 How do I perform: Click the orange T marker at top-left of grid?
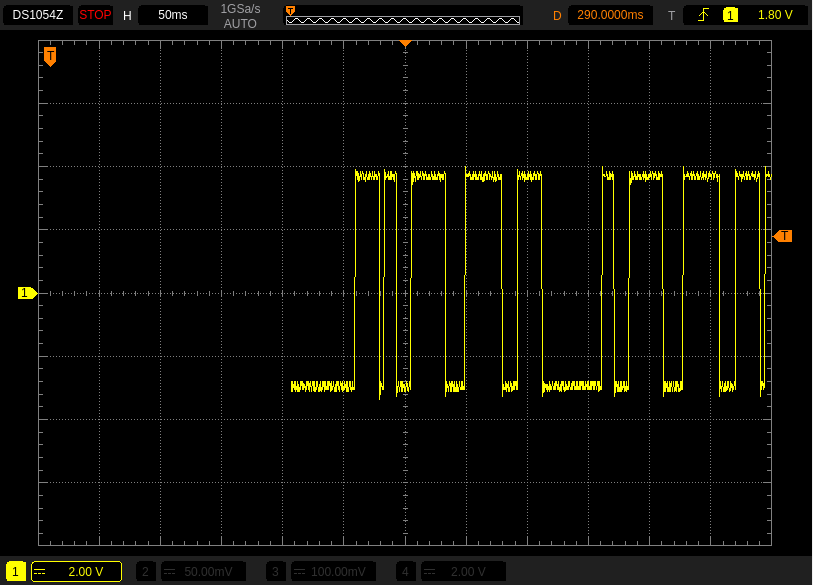50,56
